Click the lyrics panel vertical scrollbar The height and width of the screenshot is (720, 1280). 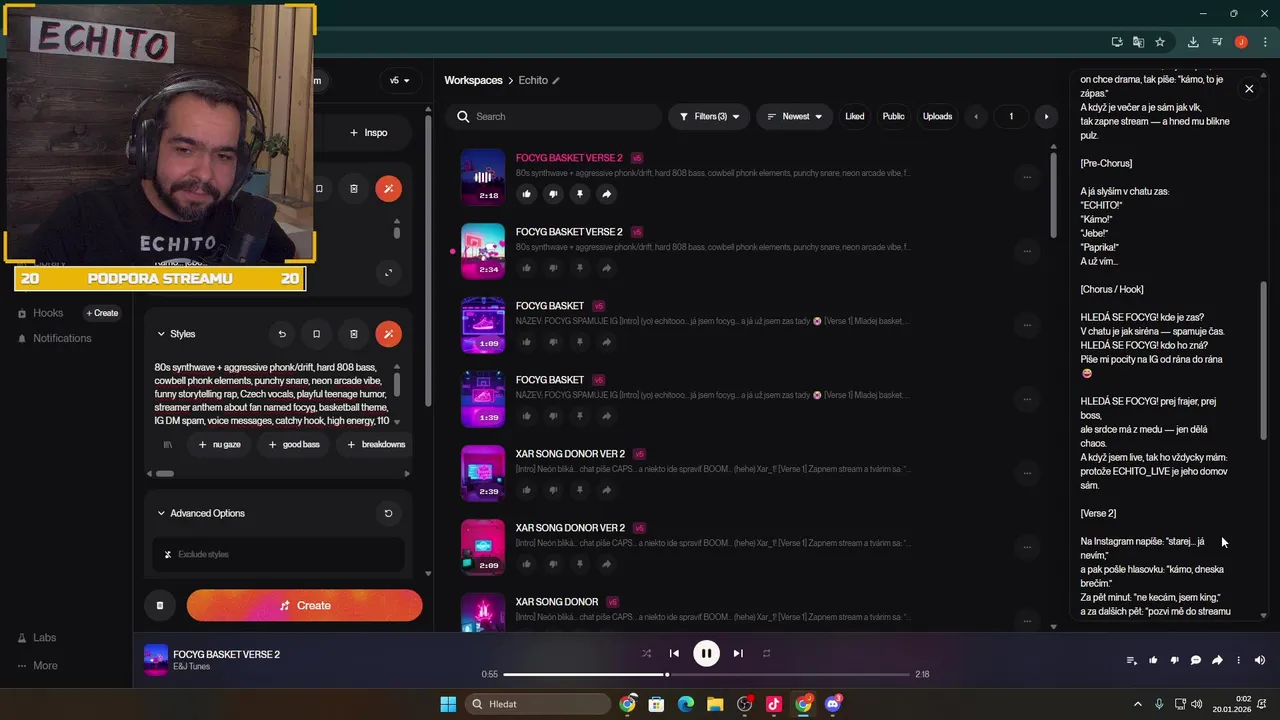click(x=1263, y=360)
